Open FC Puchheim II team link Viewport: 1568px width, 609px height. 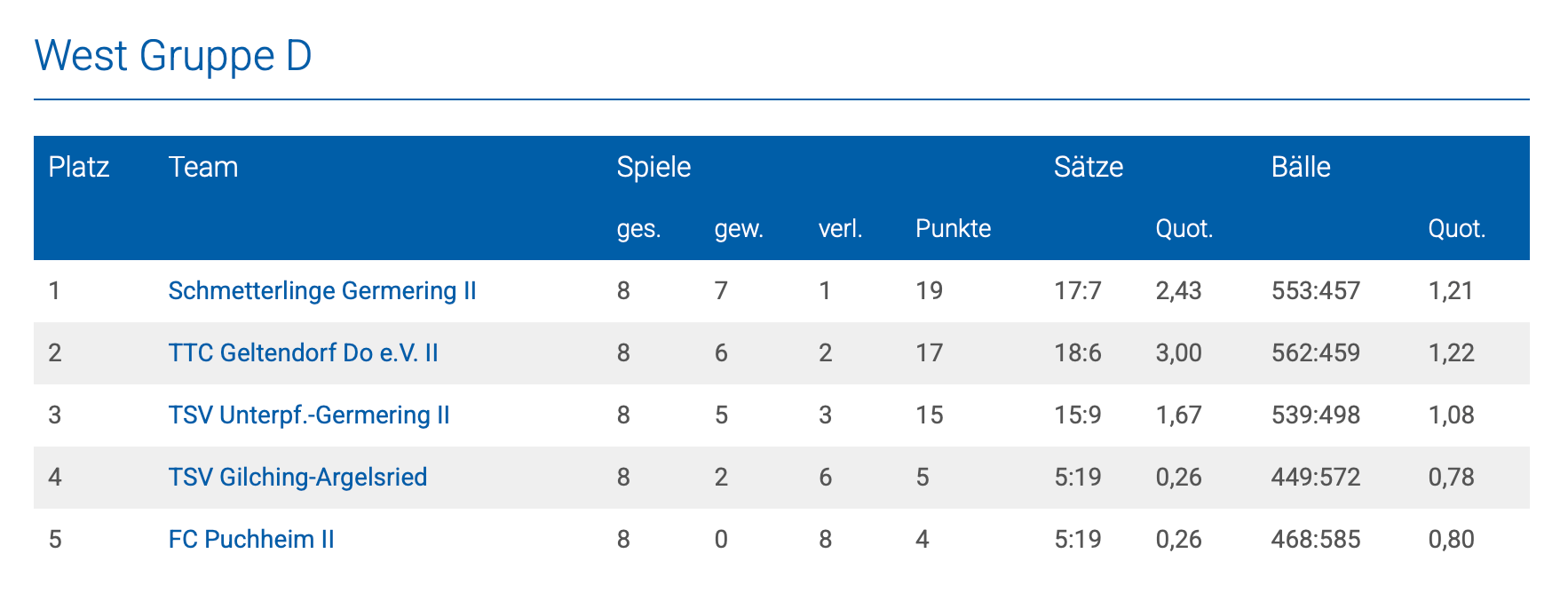(251, 540)
